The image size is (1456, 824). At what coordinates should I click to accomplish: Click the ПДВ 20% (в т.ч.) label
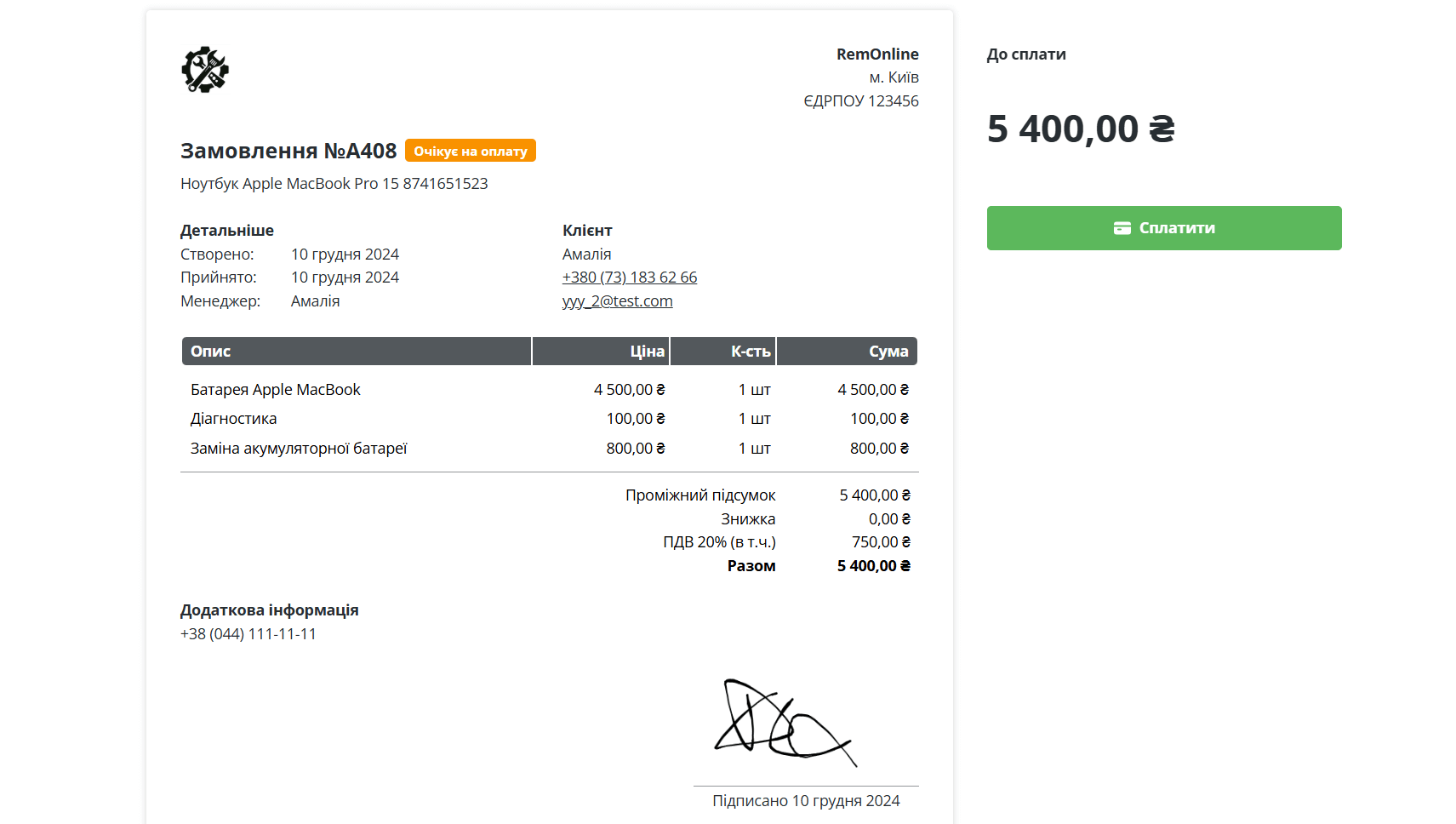[719, 542]
